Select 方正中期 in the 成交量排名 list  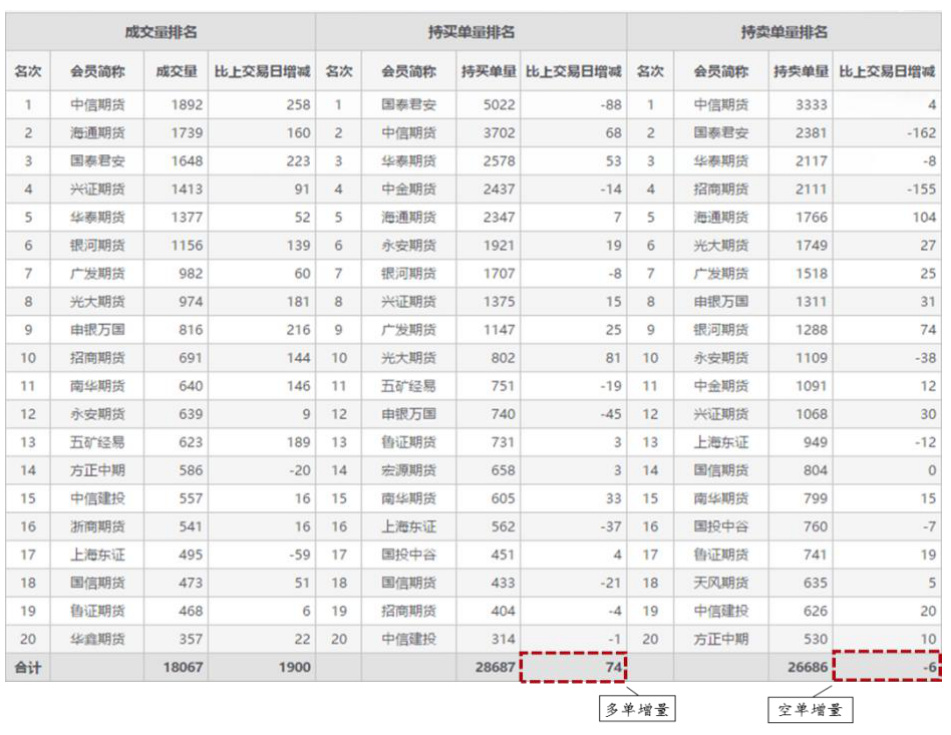point(97,470)
